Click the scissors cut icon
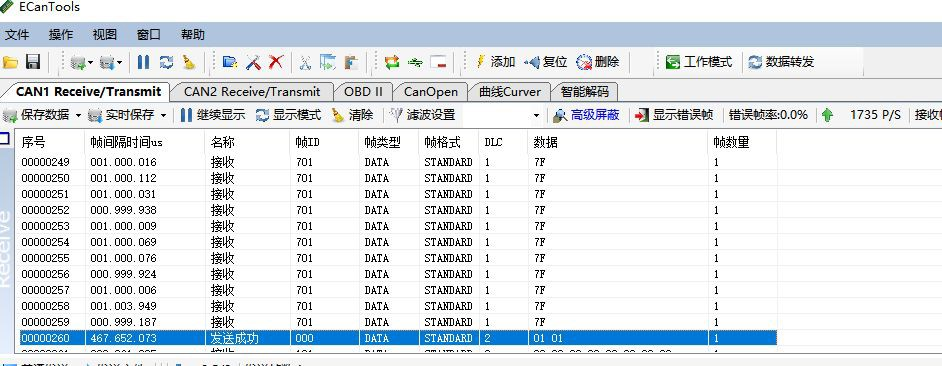The image size is (942, 366). (305, 62)
